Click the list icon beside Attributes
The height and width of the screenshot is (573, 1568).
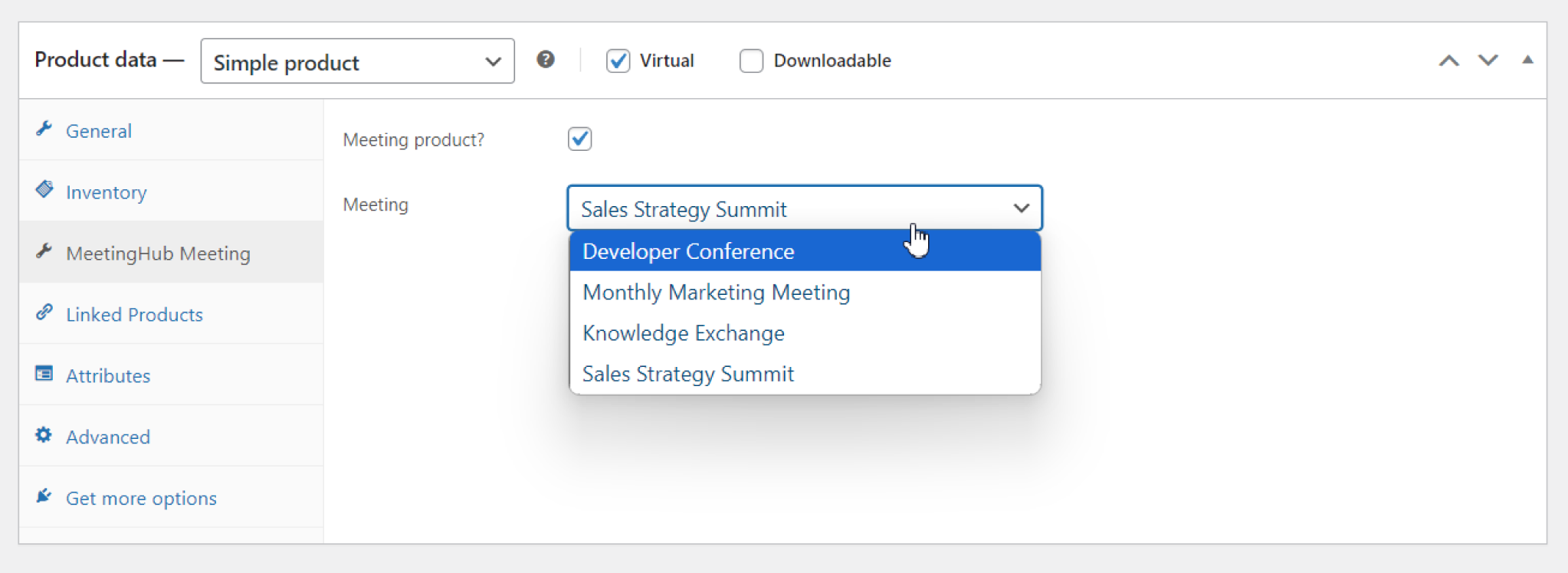pyautogui.click(x=44, y=374)
